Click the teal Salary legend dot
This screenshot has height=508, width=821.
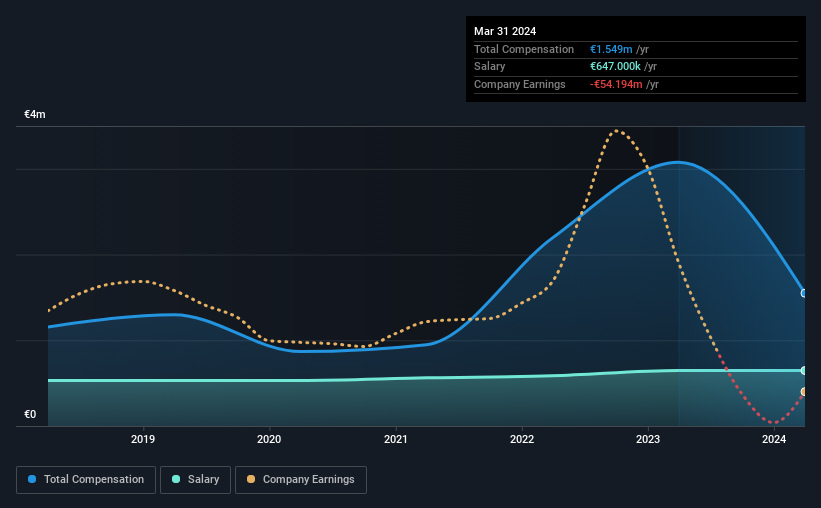[x=176, y=479]
